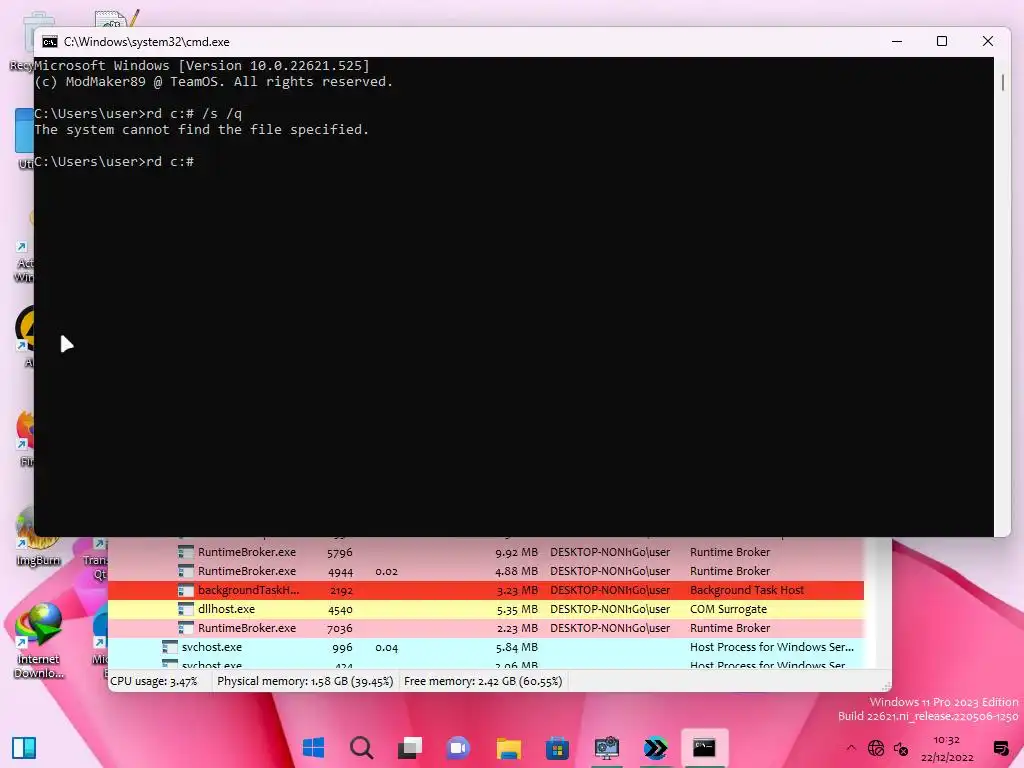Switch to the process monitor taskbar app
This screenshot has width=1024, height=768.
(x=606, y=747)
